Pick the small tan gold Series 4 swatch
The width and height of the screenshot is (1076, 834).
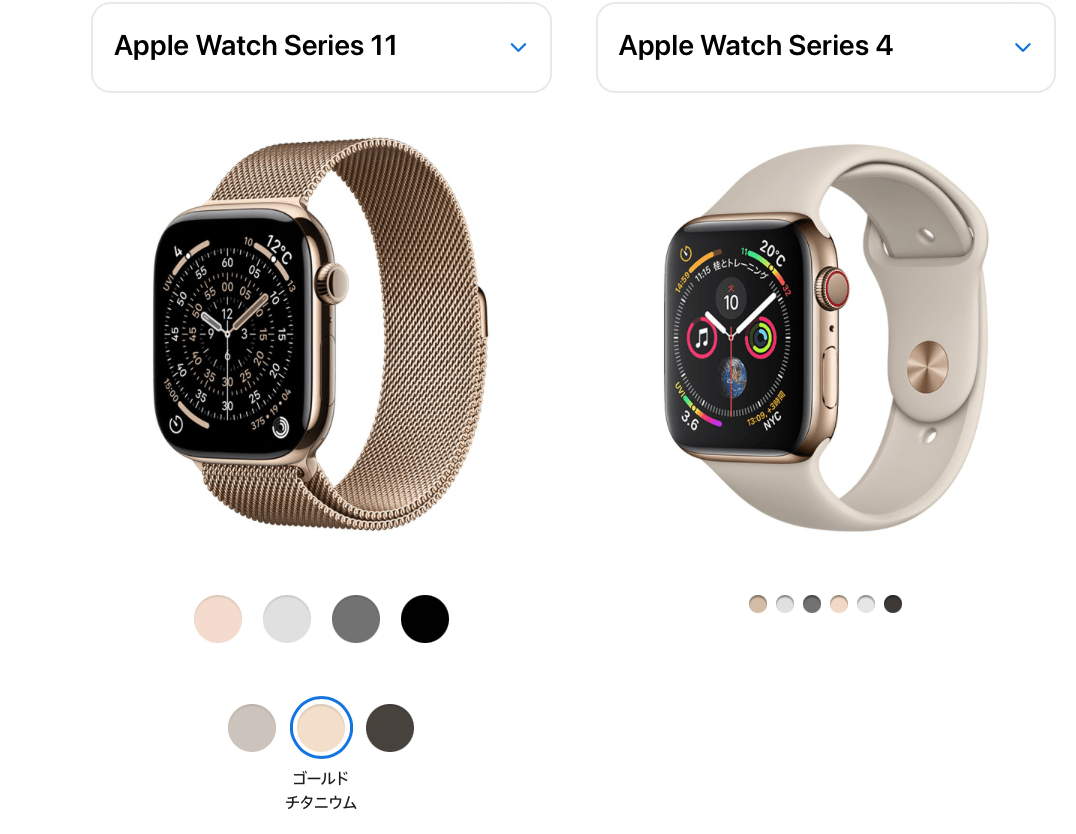758,604
